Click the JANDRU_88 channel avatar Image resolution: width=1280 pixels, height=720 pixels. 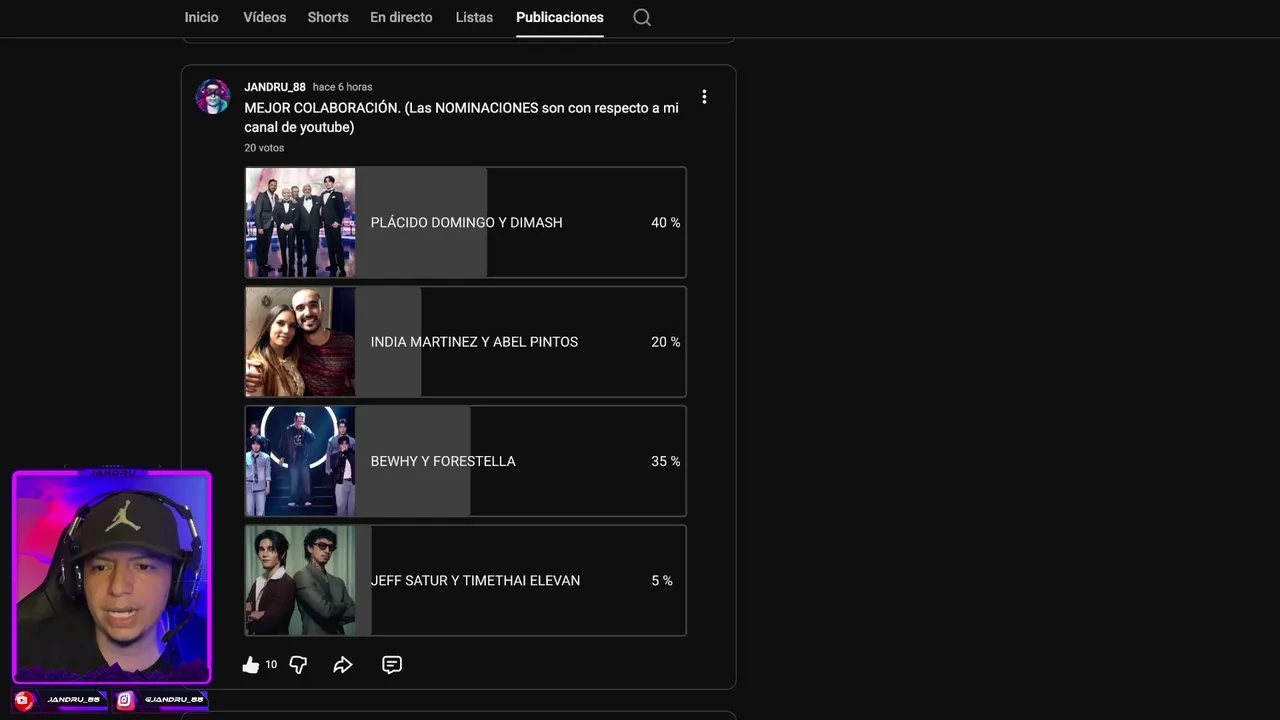click(212, 97)
